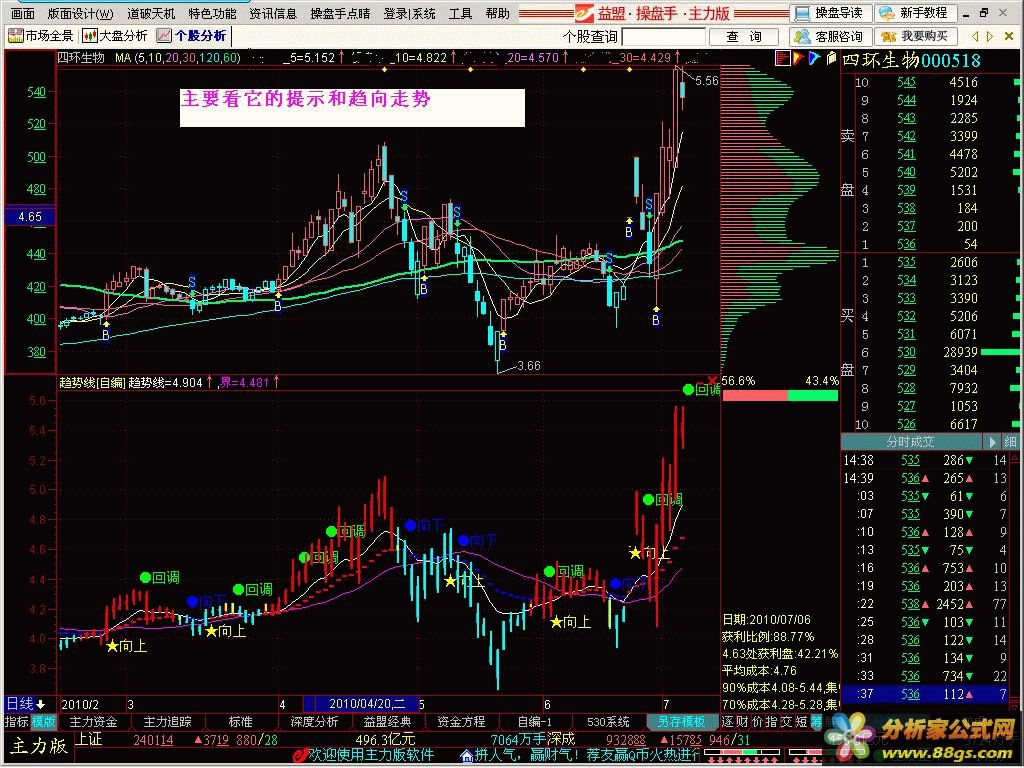The width and height of the screenshot is (1024, 768).
Task: Open the 版面设计(W) menu
Action: point(80,13)
